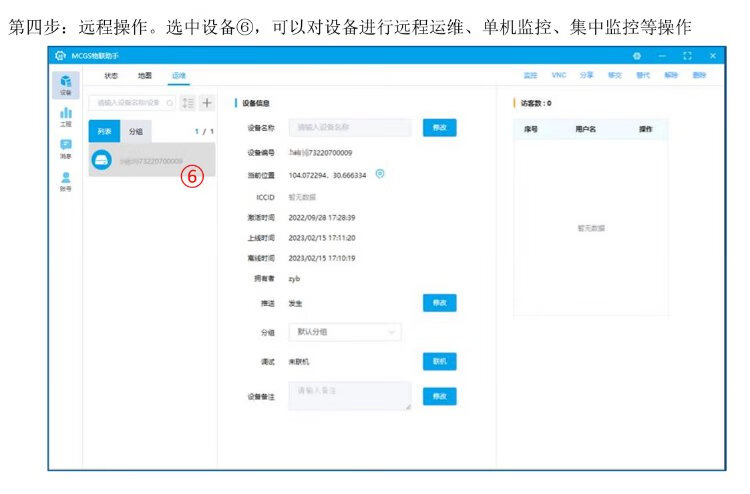Switch to the 地图 tab
The height and width of the screenshot is (494, 750).
tap(145, 75)
